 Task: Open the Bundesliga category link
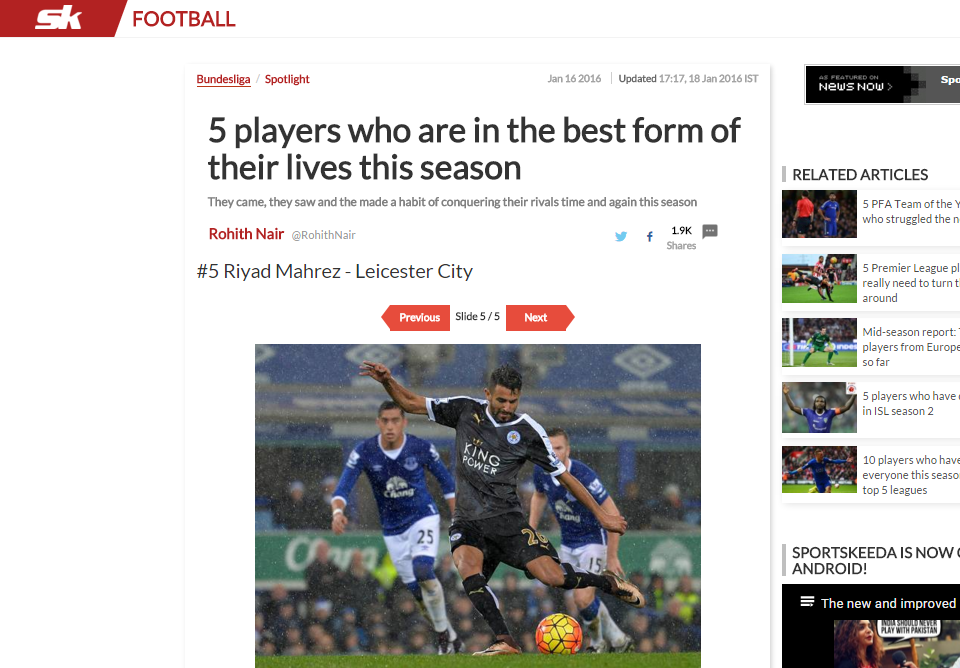(223, 79)
